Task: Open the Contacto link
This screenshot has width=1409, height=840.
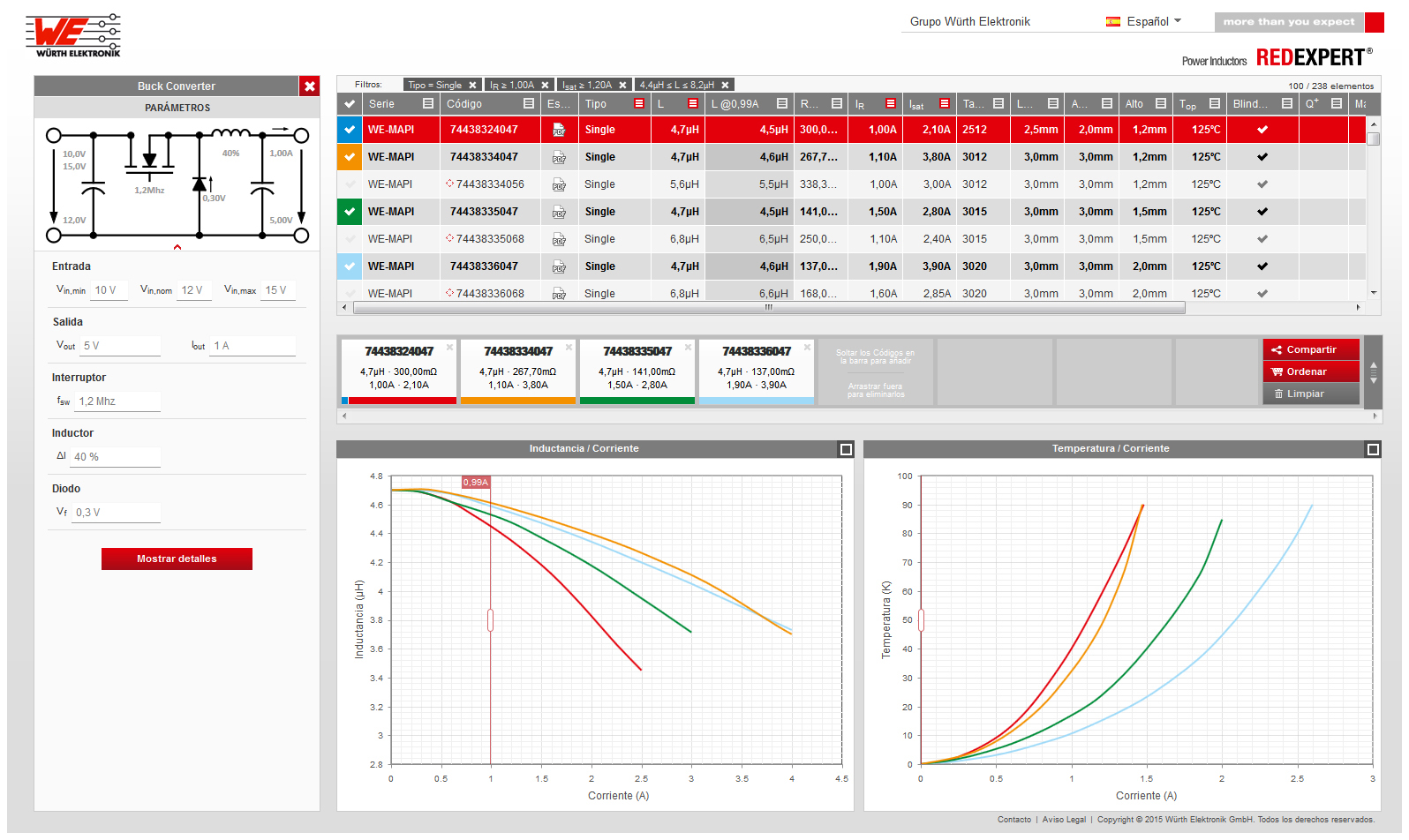Action: coord(1014,820)
